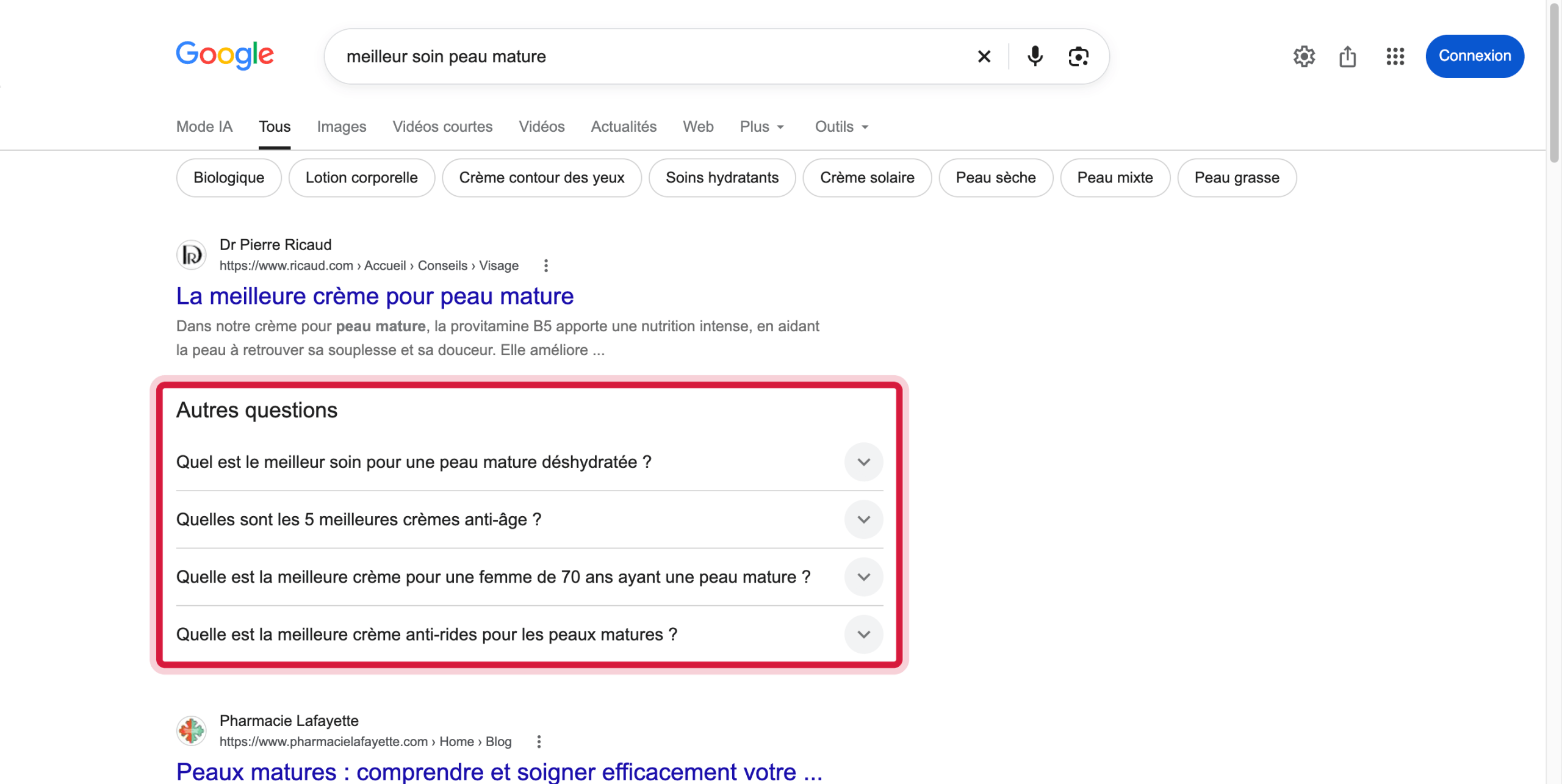
Task: Open Google Lens image search icon
Action: (1078, 56)
